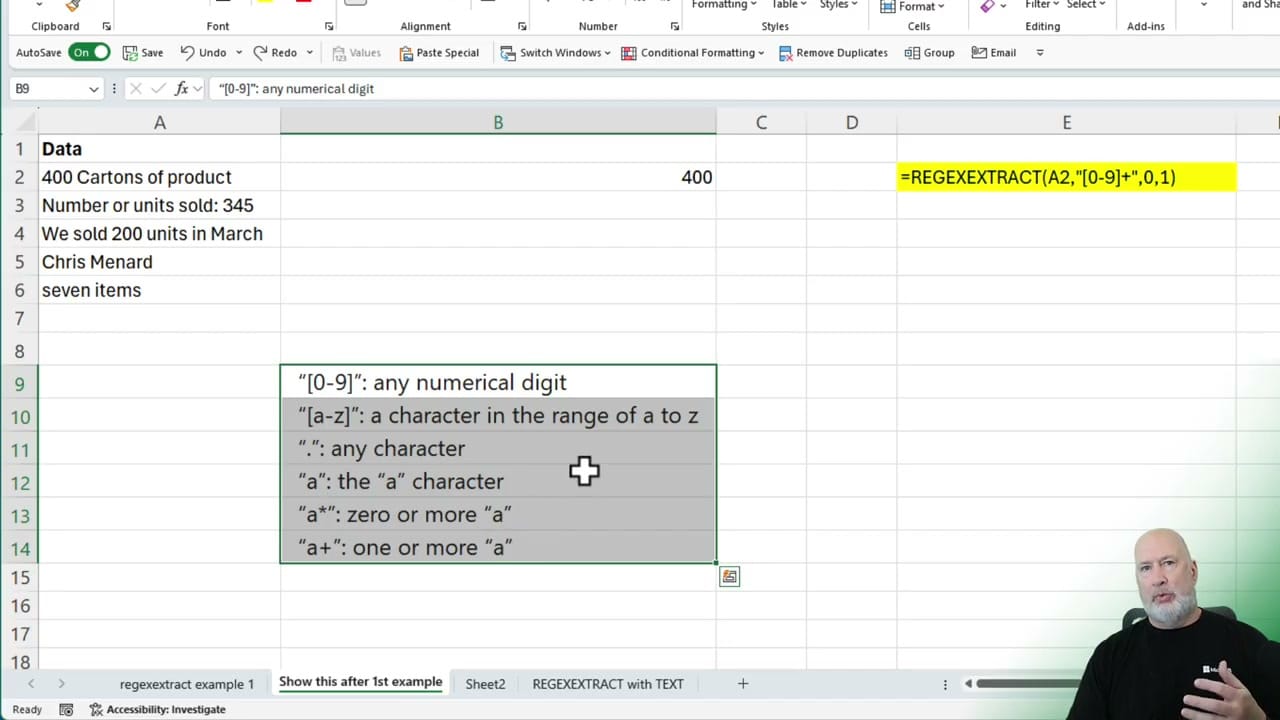The image size is (1280, 720).
Task: Switch to the Sheet2 tab
Action: tap(485, 684)
